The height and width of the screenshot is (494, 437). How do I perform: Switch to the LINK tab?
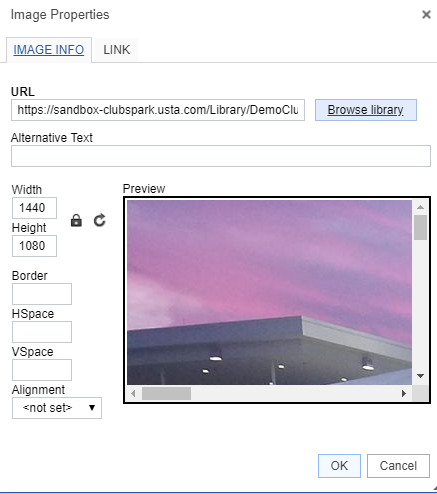tap(116, 50)
